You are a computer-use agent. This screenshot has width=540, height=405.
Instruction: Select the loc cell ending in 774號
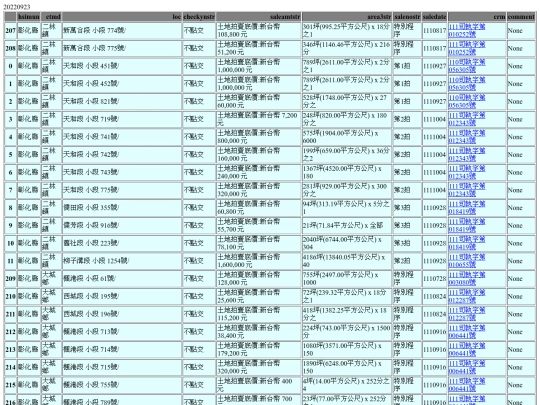coord(122,30)
